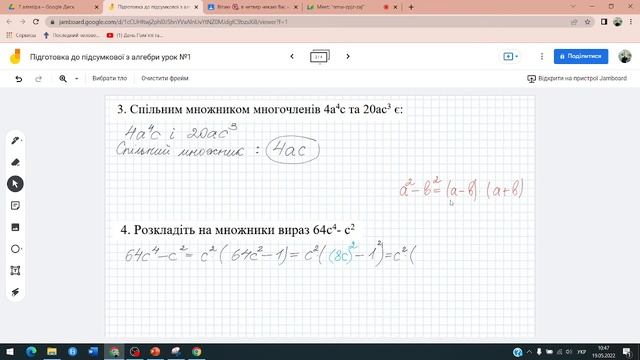The width and height of the screenshot is (640, 360).
Task: Redo the last undone action
Action: (38, 78)
